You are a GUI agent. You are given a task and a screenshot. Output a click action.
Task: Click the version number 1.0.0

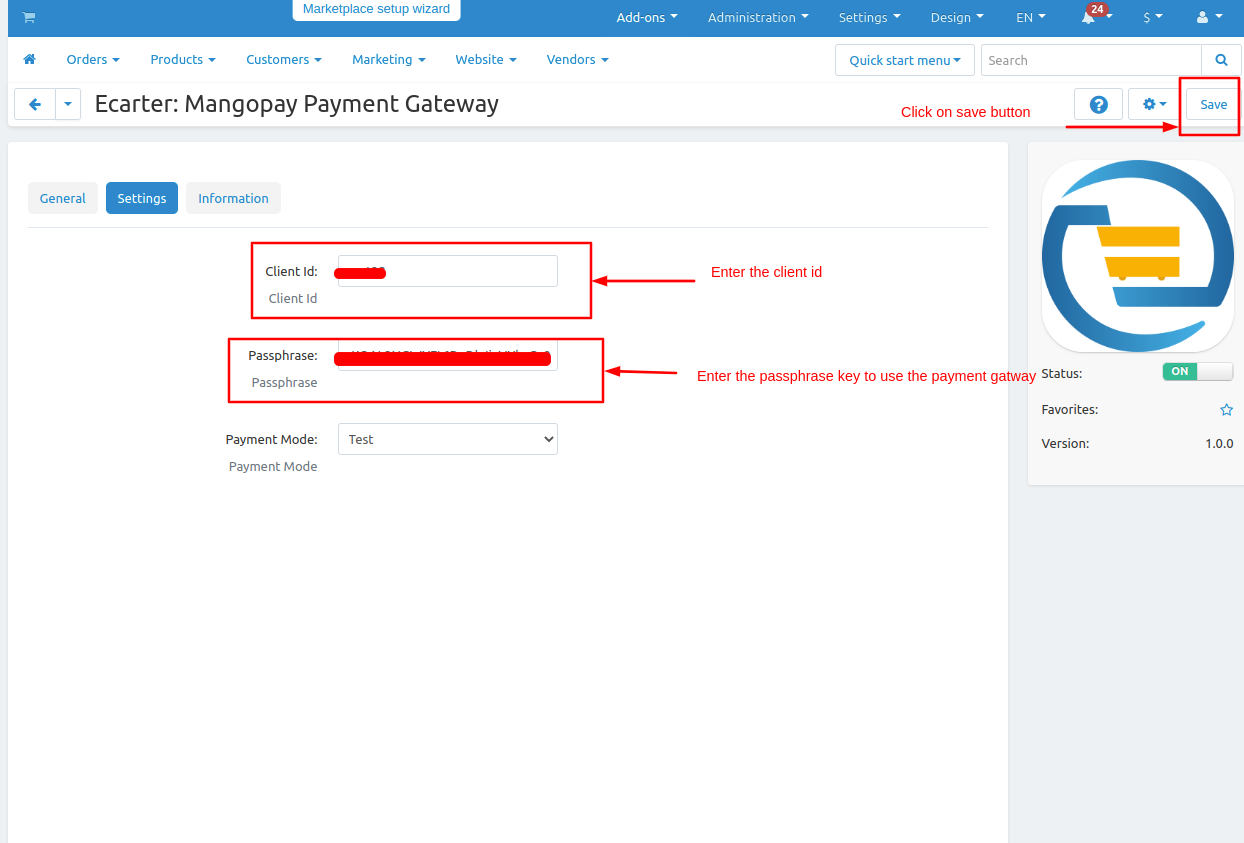(1219, 443)
